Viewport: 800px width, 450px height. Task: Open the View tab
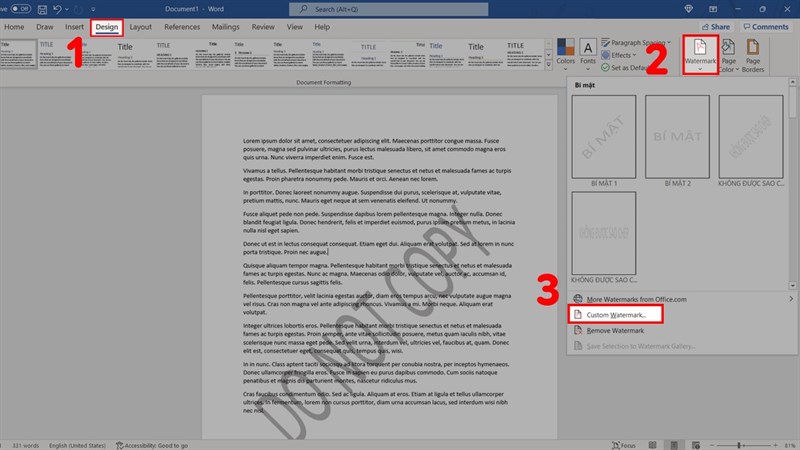(294, 27)
